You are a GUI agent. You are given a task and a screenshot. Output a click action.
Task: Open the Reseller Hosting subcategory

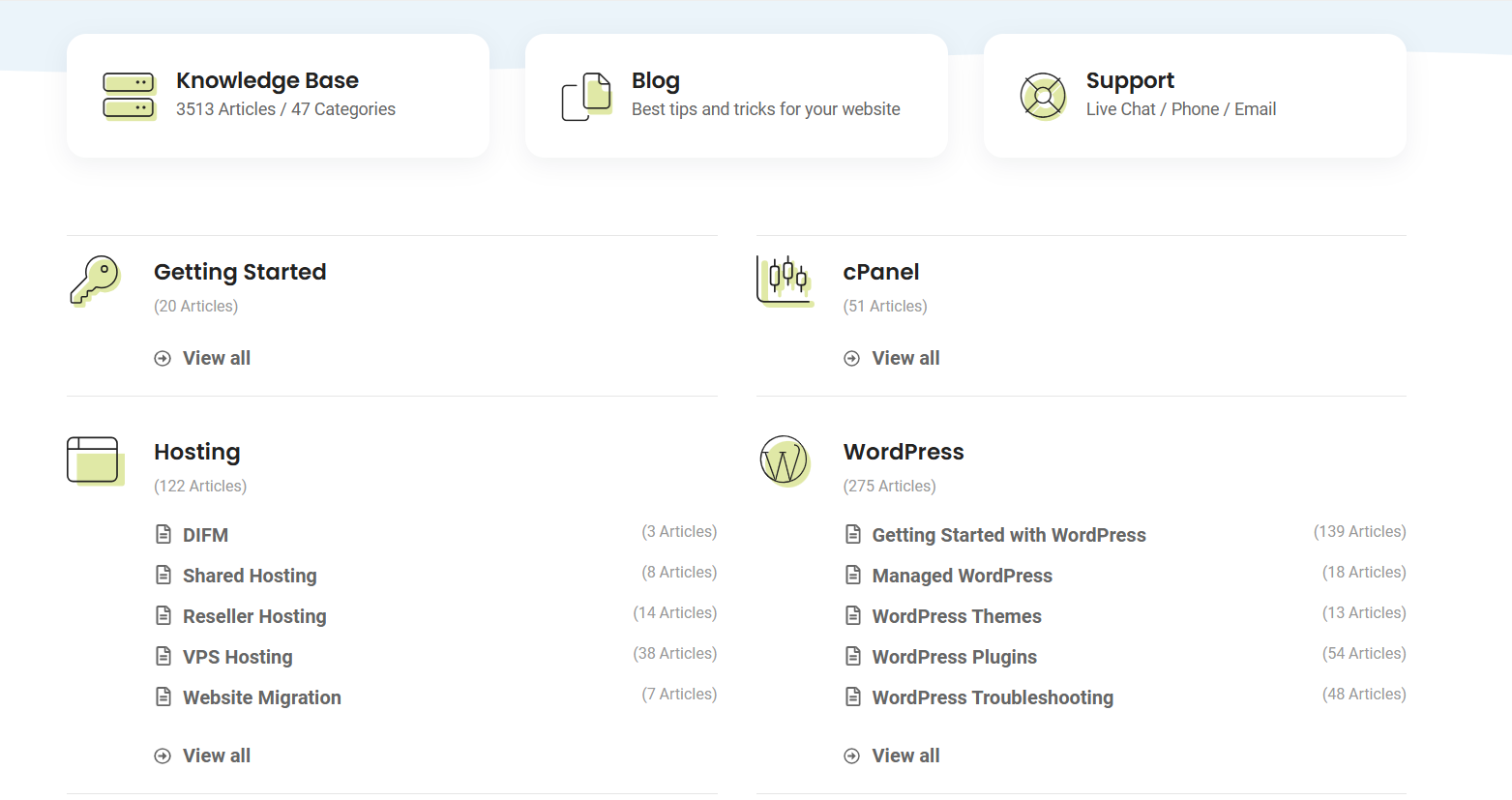[x=254, y=616]
